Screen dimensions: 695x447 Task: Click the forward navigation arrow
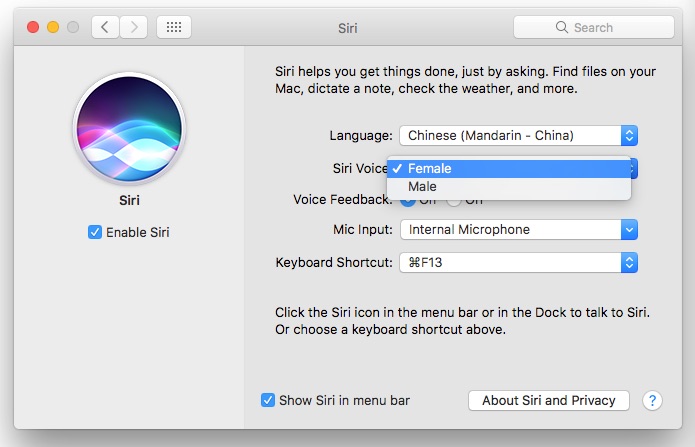(x=135, y=27)
